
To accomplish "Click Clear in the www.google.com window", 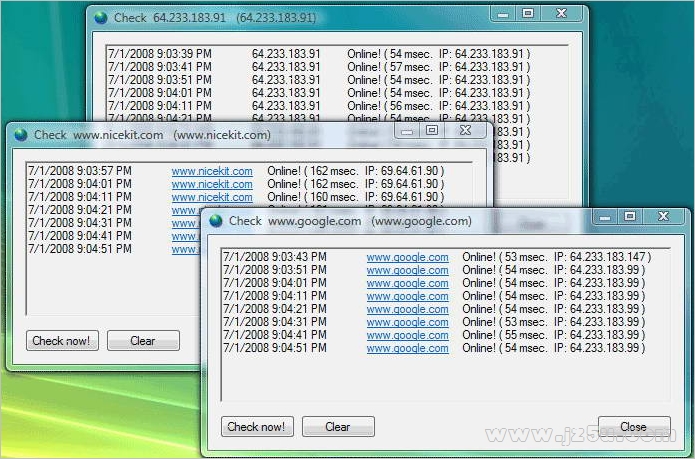I will 338,427.
